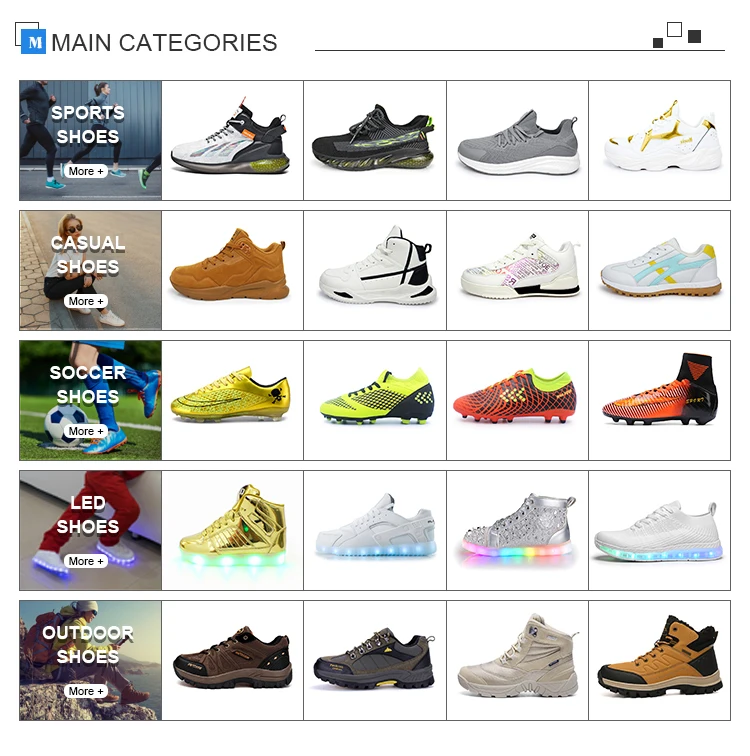View the gold high-top LED shoe
This screenshot has width=750, height=756.
[x=232, y=526]
